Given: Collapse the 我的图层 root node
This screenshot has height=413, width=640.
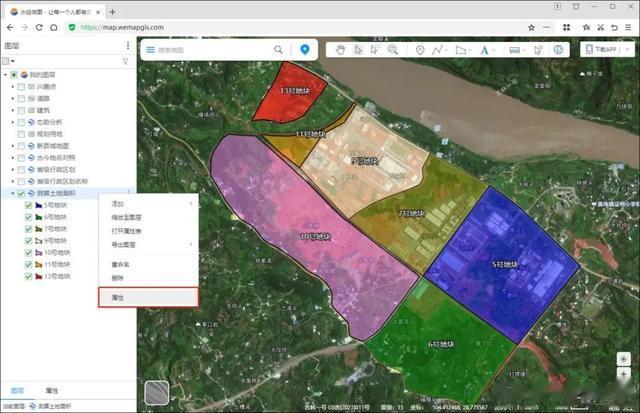Looking at the screenshot, I should [6, 75].
